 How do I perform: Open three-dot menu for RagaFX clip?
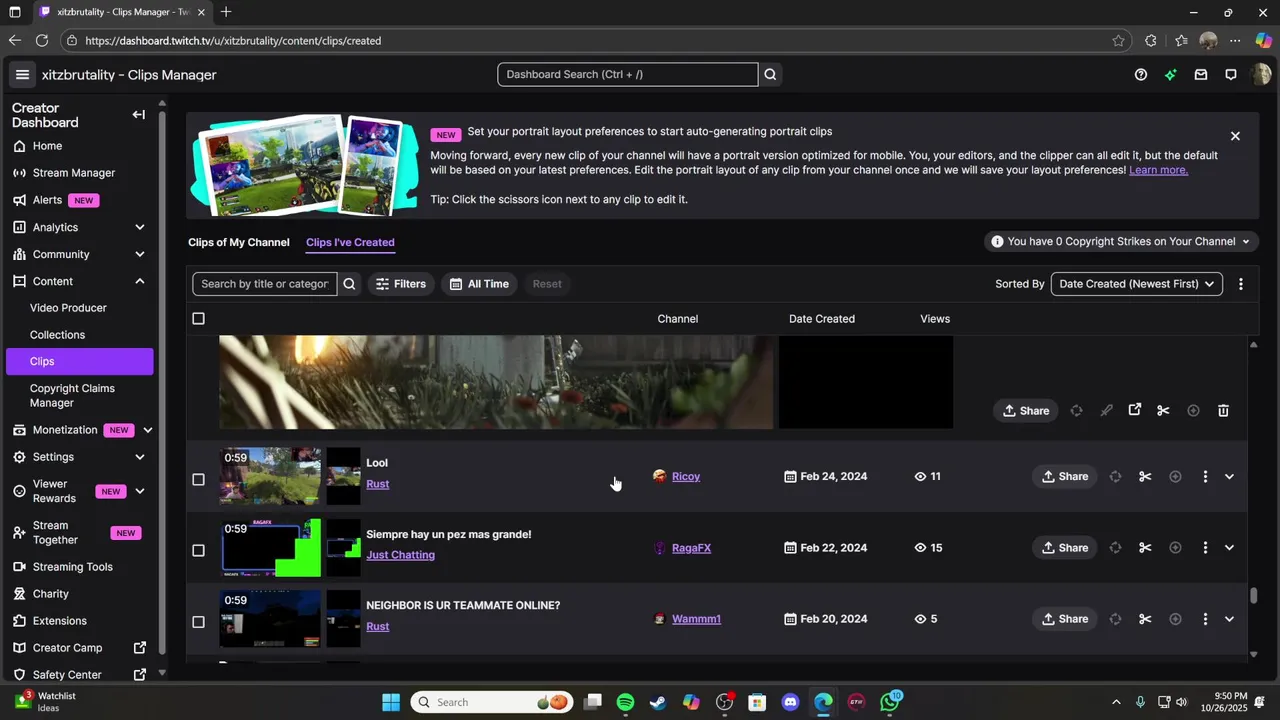point(1205,548)
